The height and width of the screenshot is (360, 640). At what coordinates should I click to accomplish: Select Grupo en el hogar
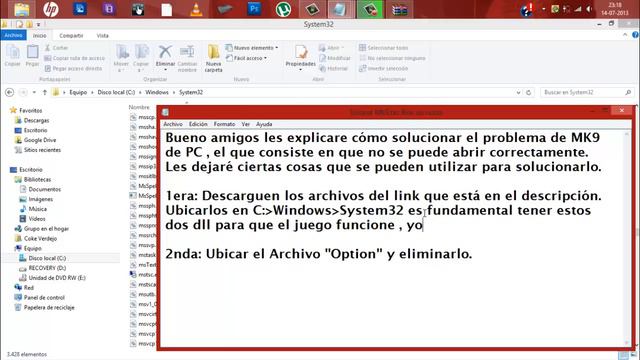click(x=46, y=229)
